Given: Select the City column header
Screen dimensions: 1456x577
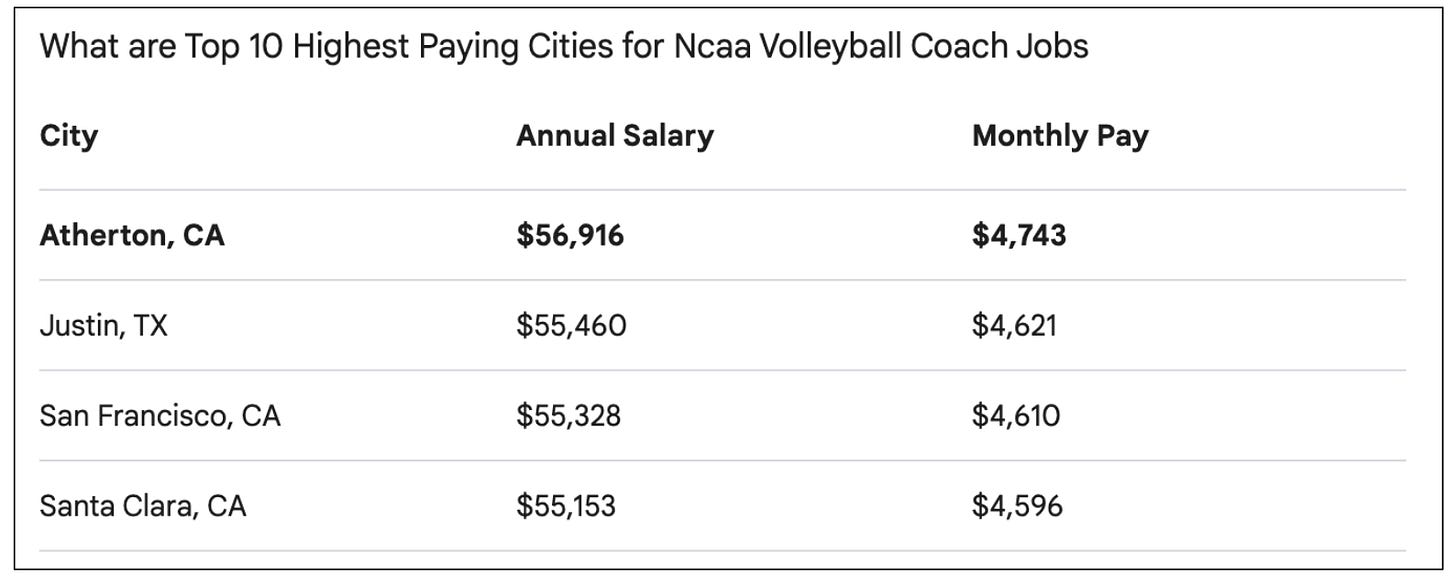Looking at the screenshot, I should click(69, 137).
